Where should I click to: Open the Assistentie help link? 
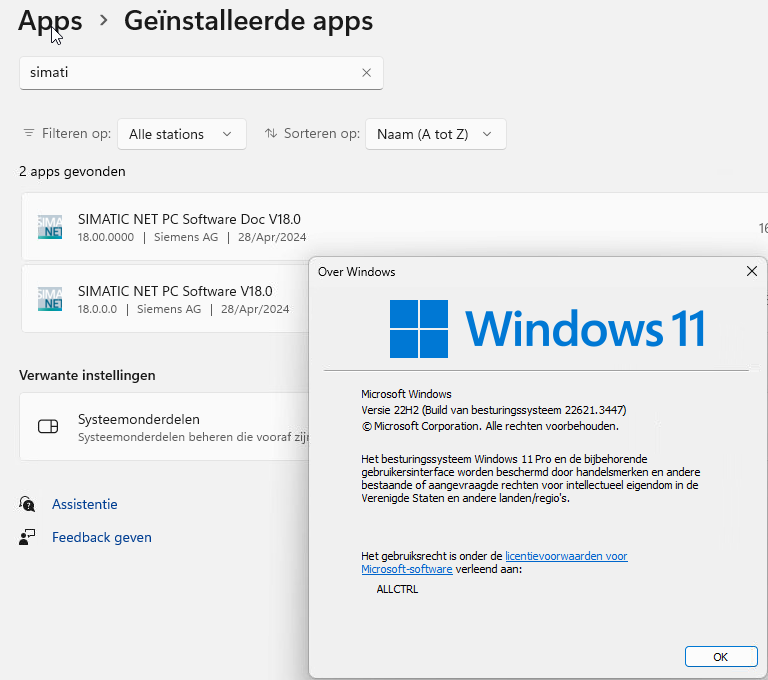point(85,504)
